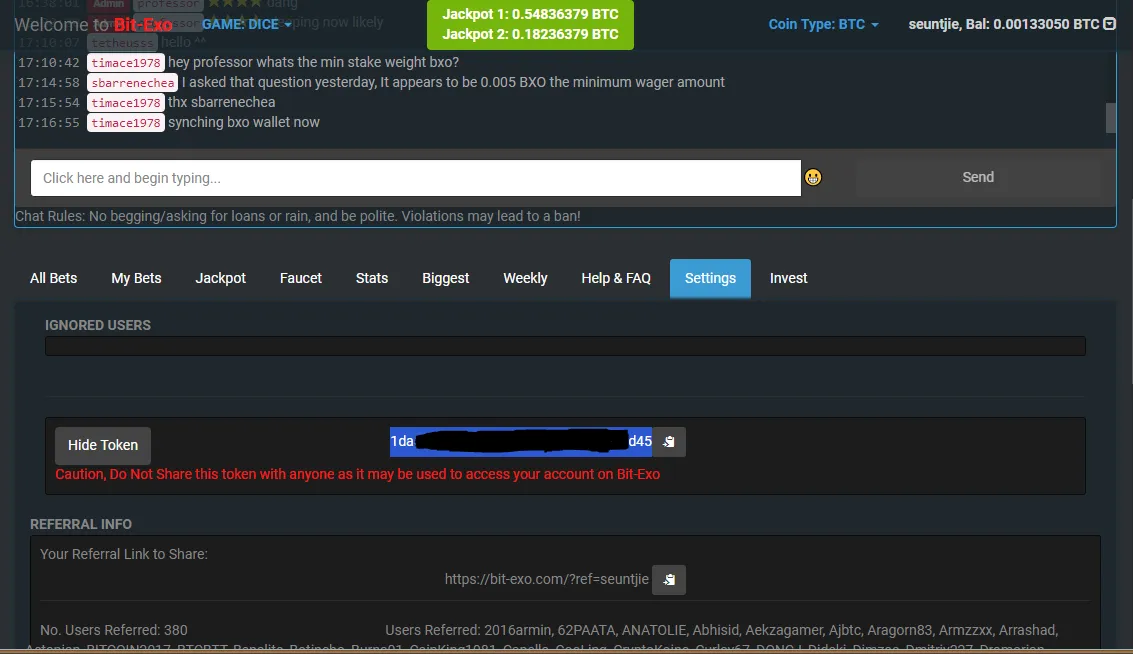Open the Help & FAQ tab
The width and height of the screenshot is (1133, 654).
pos(616,278)
